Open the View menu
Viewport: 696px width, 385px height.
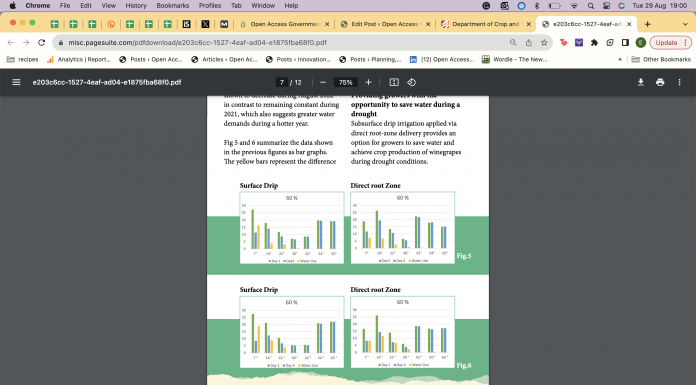click(108, 5)
